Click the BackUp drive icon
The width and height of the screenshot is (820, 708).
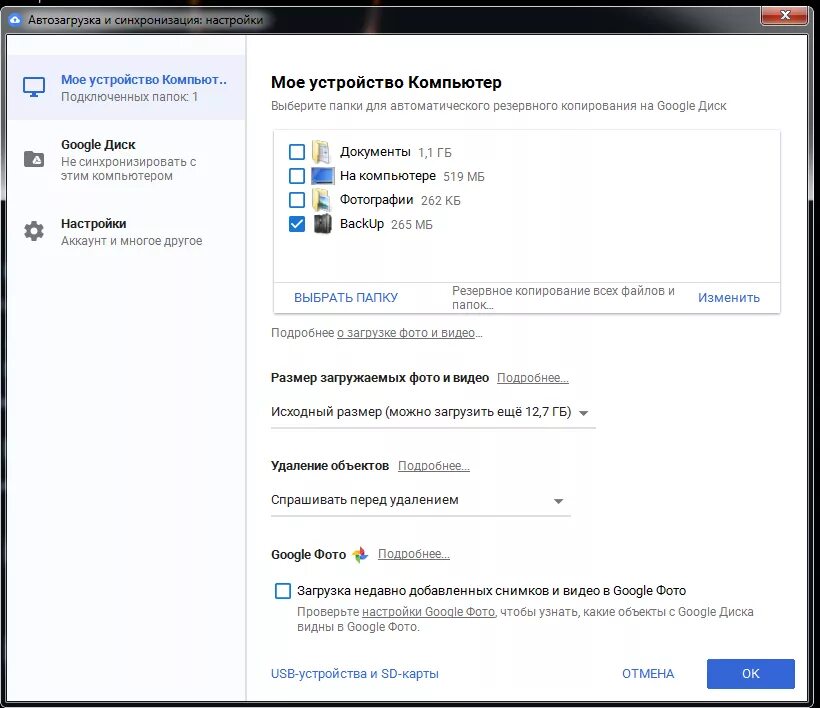coord(323,224)
